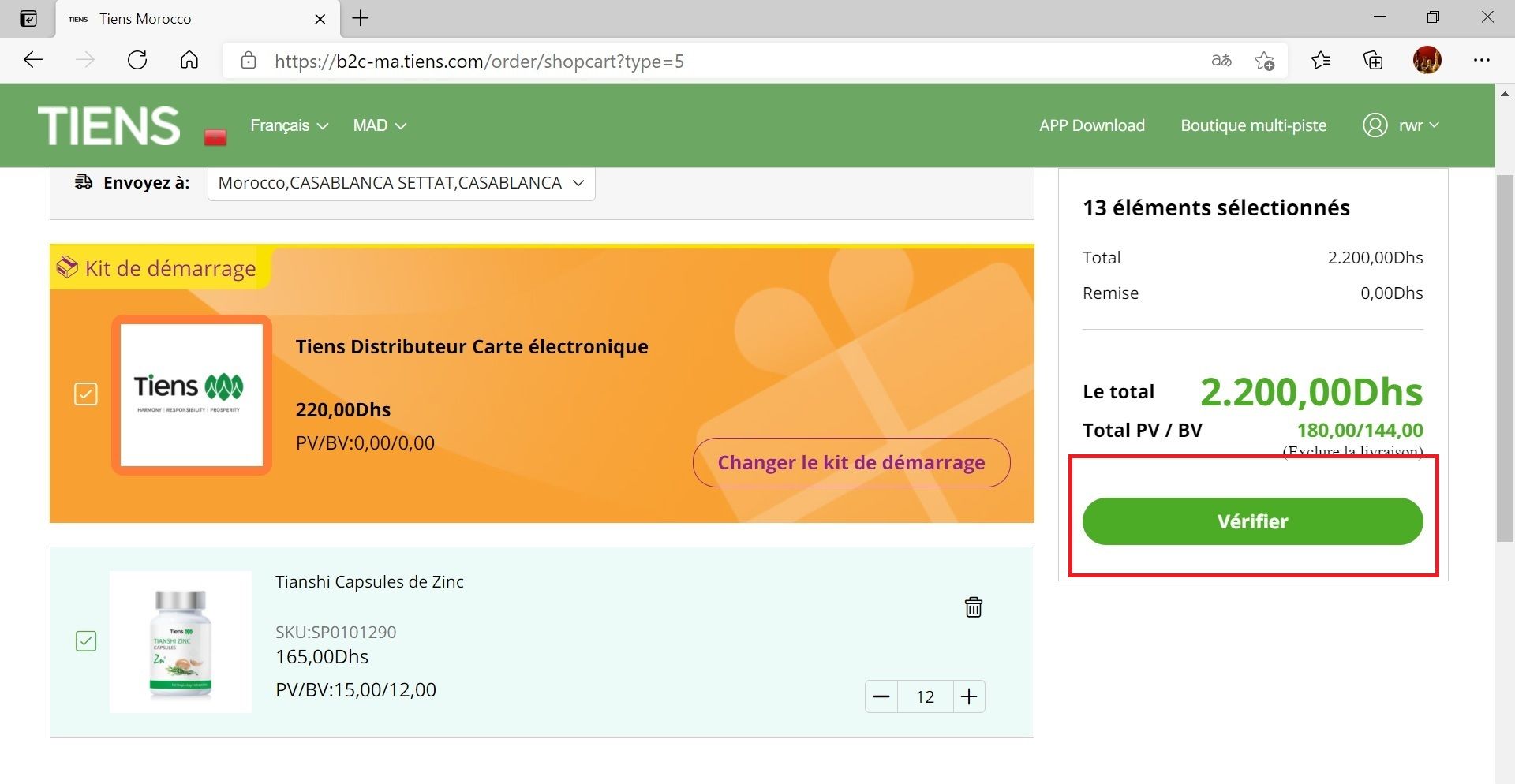Click the zinc capsules product thumbnail

tap(181, 642)
